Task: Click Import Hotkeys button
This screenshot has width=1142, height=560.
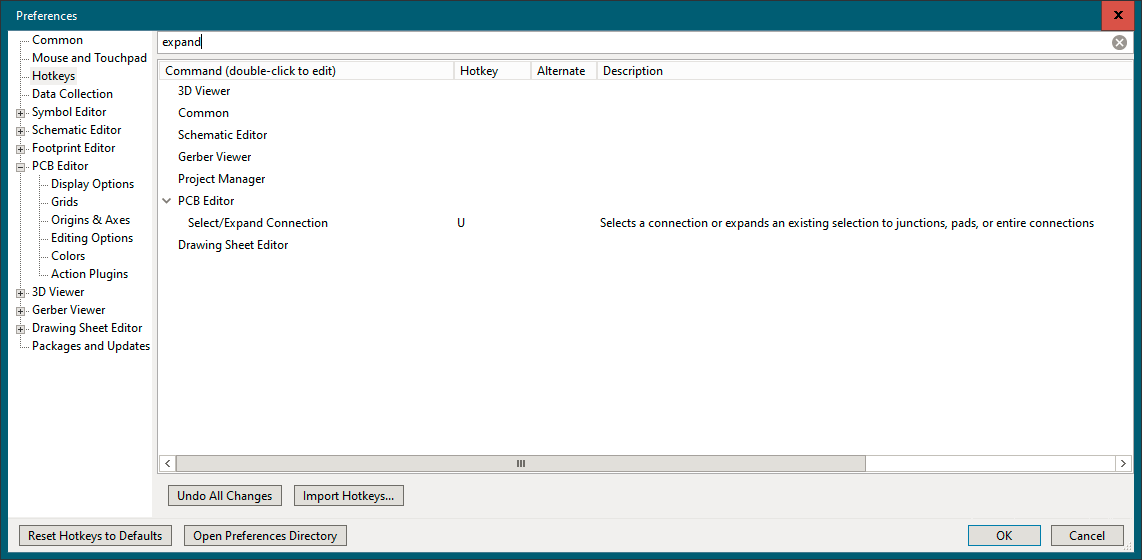Action: [348, 496]
